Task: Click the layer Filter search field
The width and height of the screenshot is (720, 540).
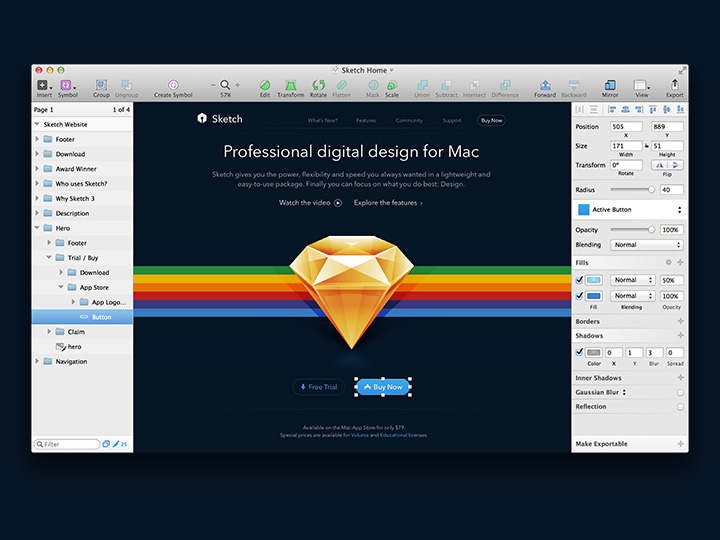Action: 67,444
